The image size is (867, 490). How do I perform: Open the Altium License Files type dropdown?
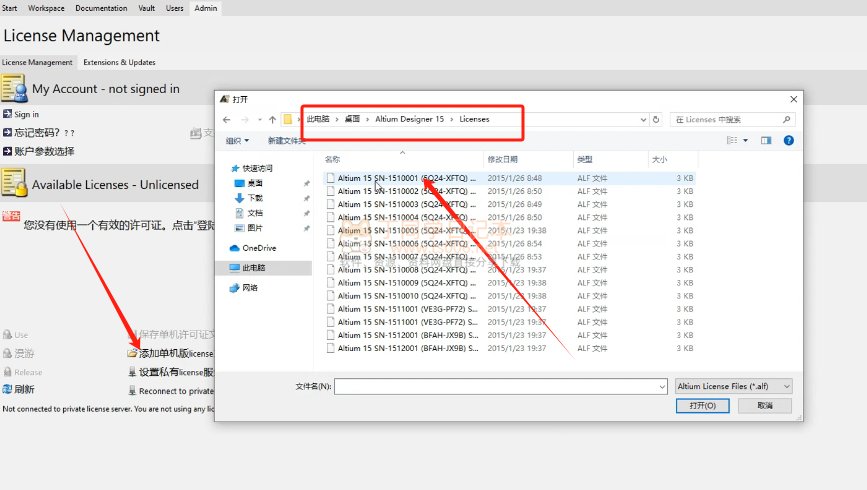(x=732, y=385)
